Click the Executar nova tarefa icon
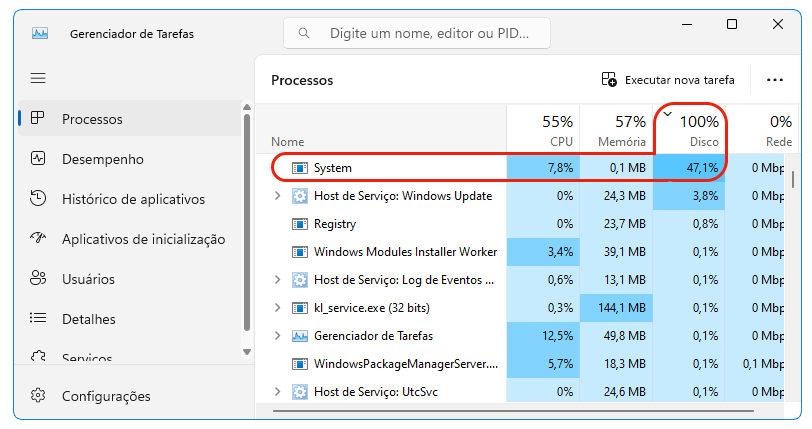Screen dimensions: 812x429 point(609,79)
